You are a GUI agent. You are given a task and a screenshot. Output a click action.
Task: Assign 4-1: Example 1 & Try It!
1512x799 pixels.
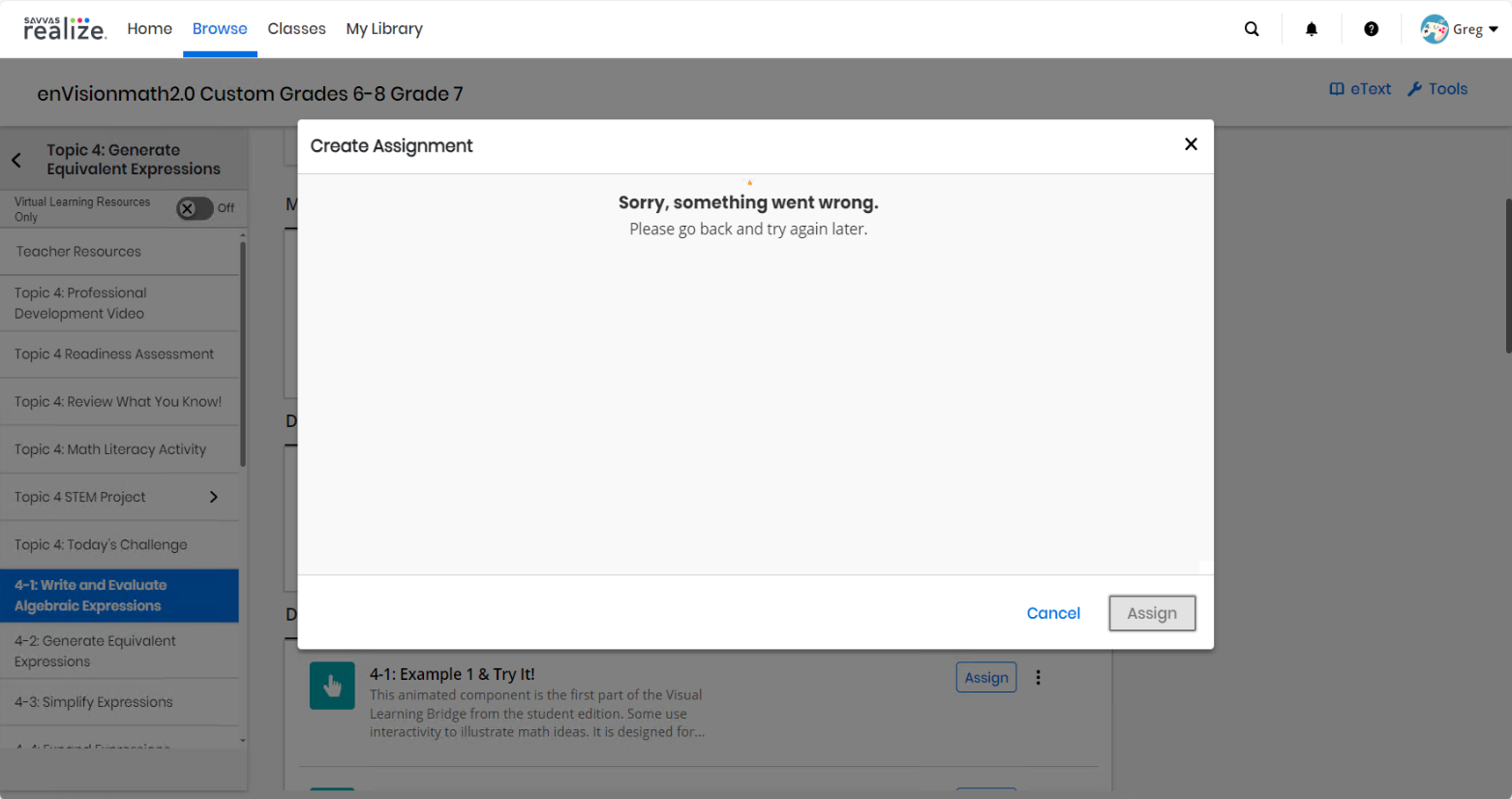(985, 677)
